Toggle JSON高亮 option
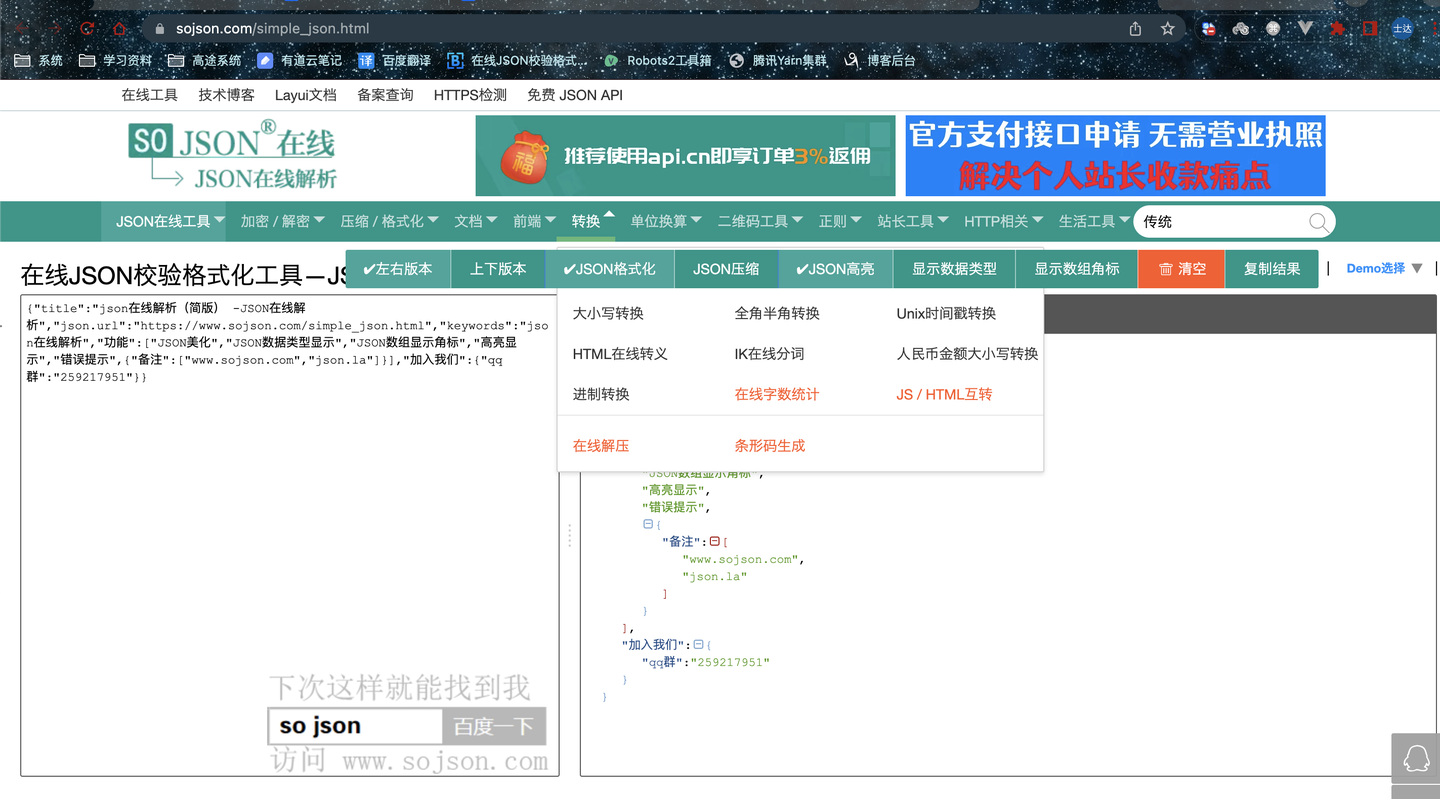The width and height of the screenshot is (1440, 799). click(x=835, y=269)
